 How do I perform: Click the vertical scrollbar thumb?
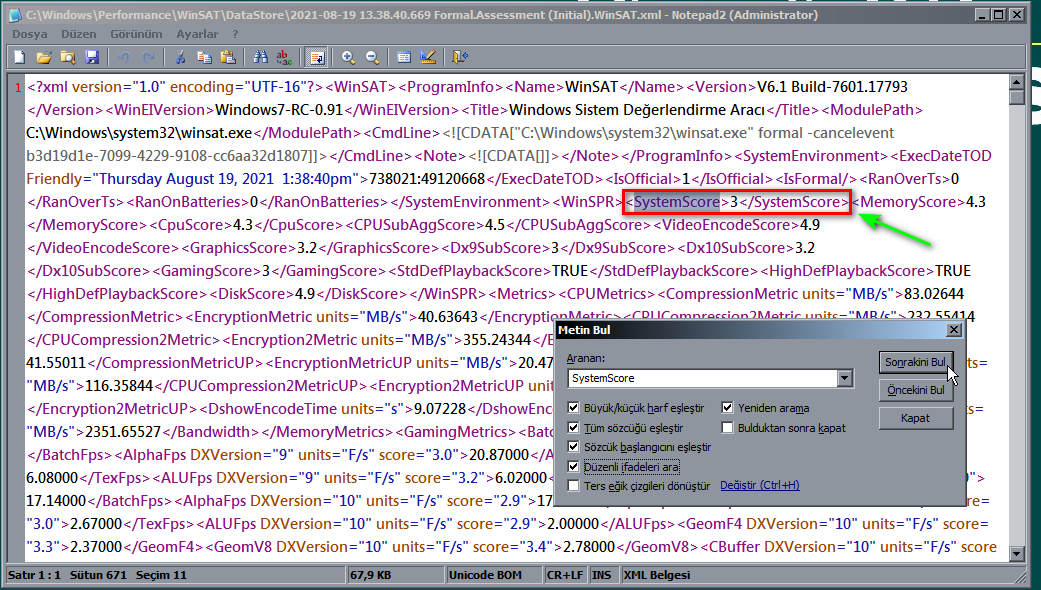click(x=1016, y=97)
